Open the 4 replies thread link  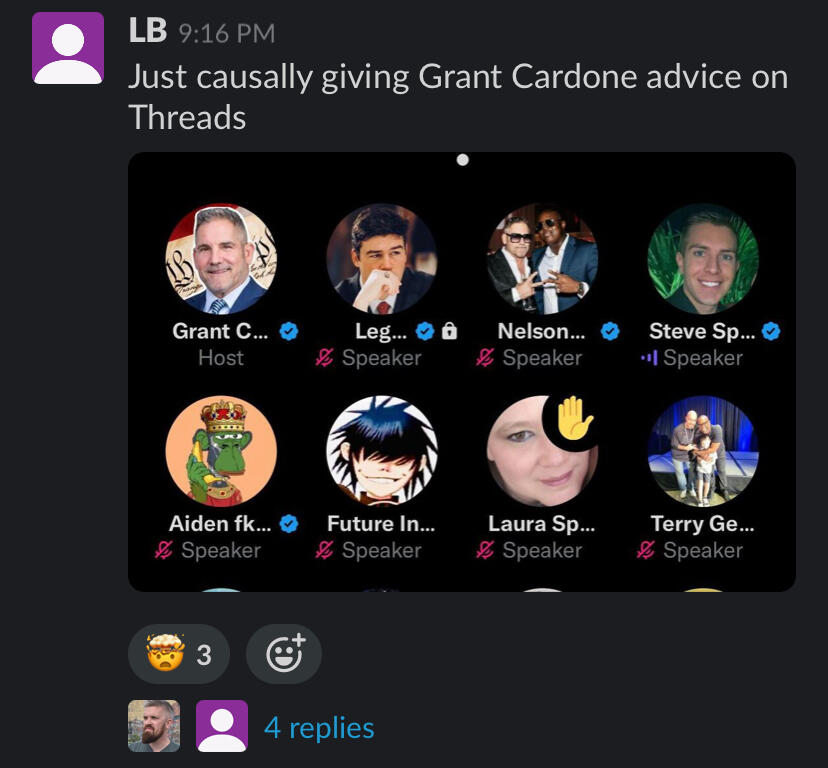point(319,727)
